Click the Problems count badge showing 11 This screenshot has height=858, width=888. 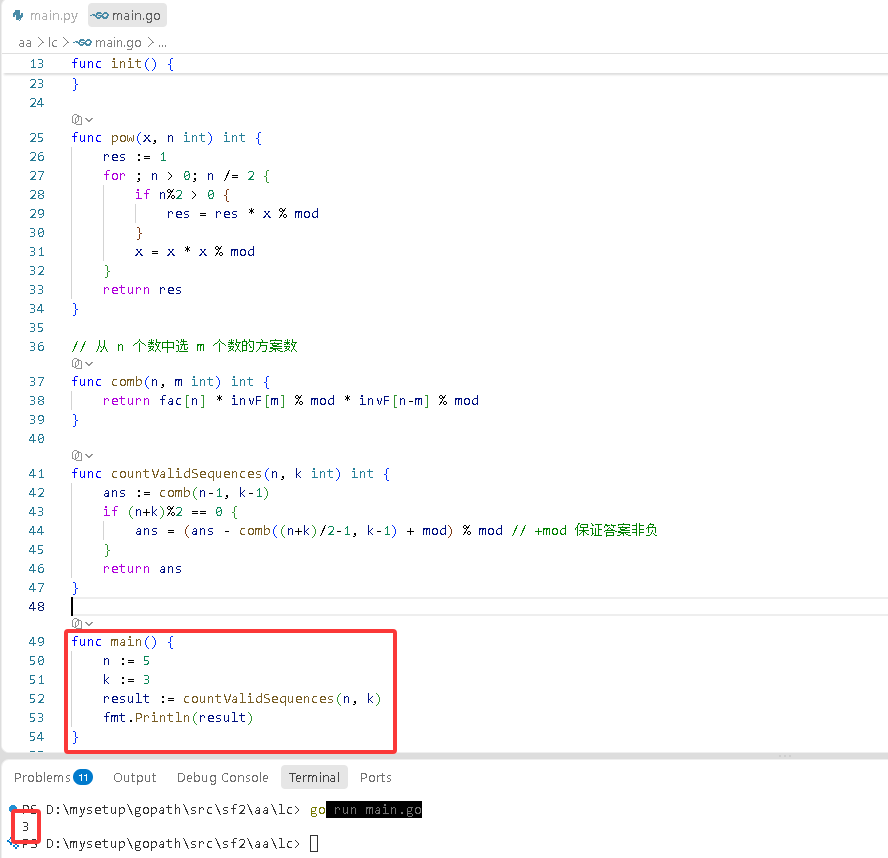click(83, 777)
